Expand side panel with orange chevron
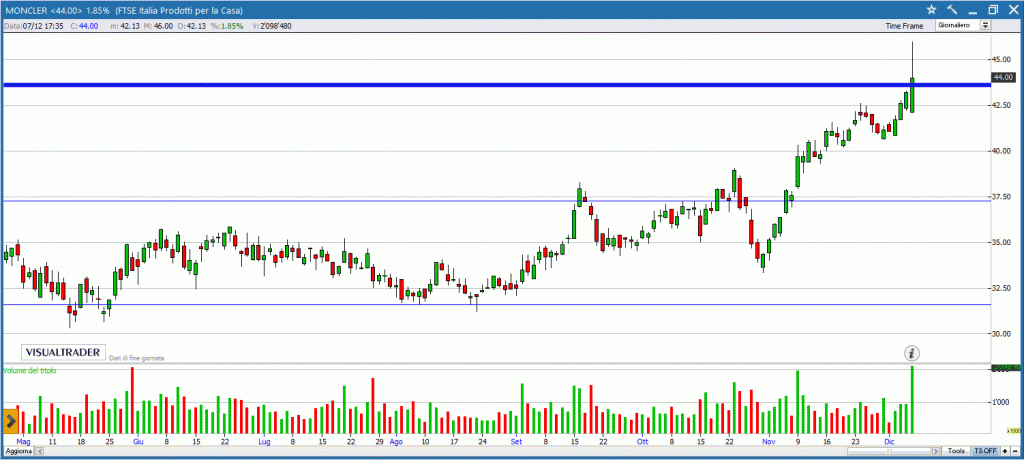The height and width of the screenshot is (460, 1024). pyautogui.click(x=10, y=421)
